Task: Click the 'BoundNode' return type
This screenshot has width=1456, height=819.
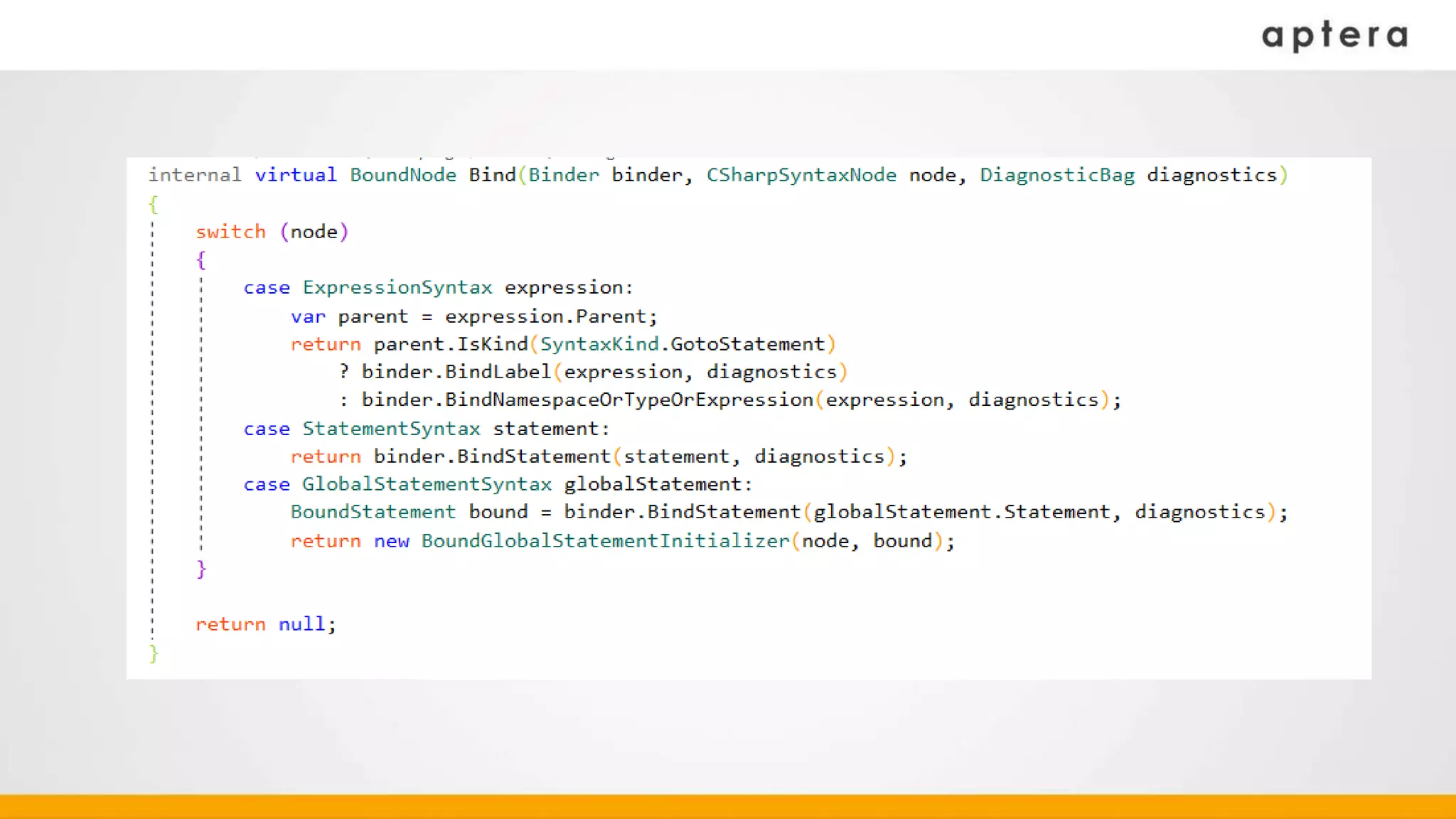Action: (402, 175)
